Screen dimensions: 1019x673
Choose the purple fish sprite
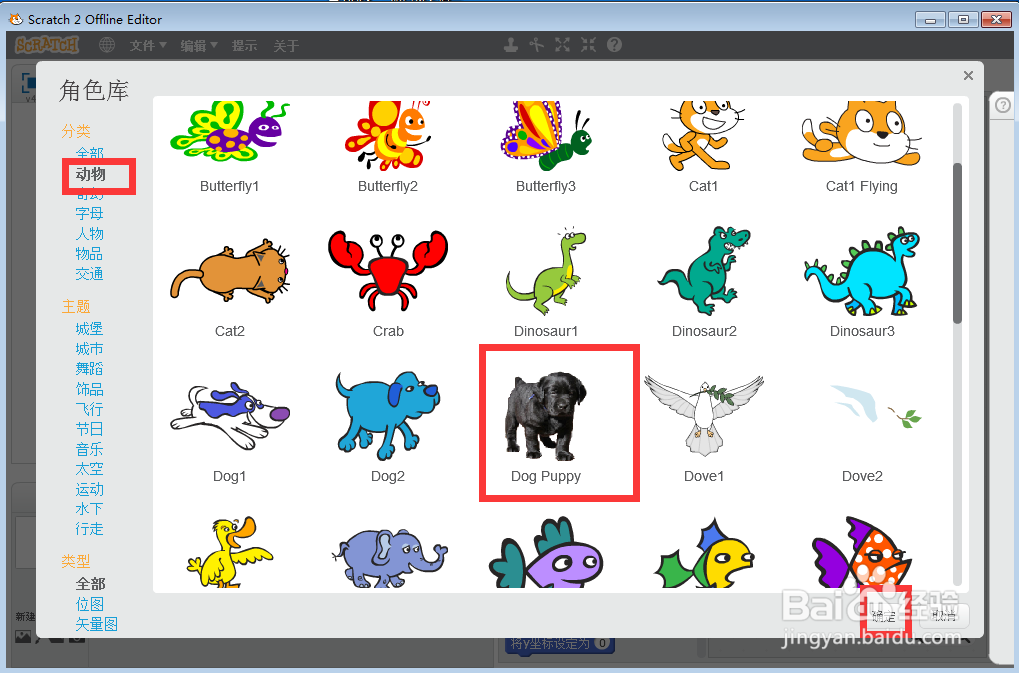pyautogui.click(x=546, y=553)
